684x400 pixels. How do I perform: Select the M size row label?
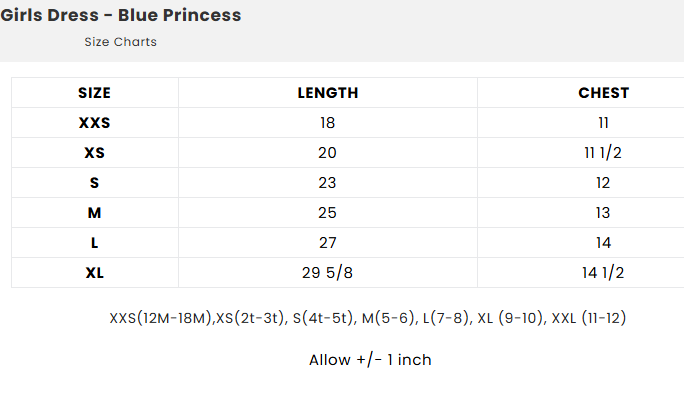[x=95, y=213]
